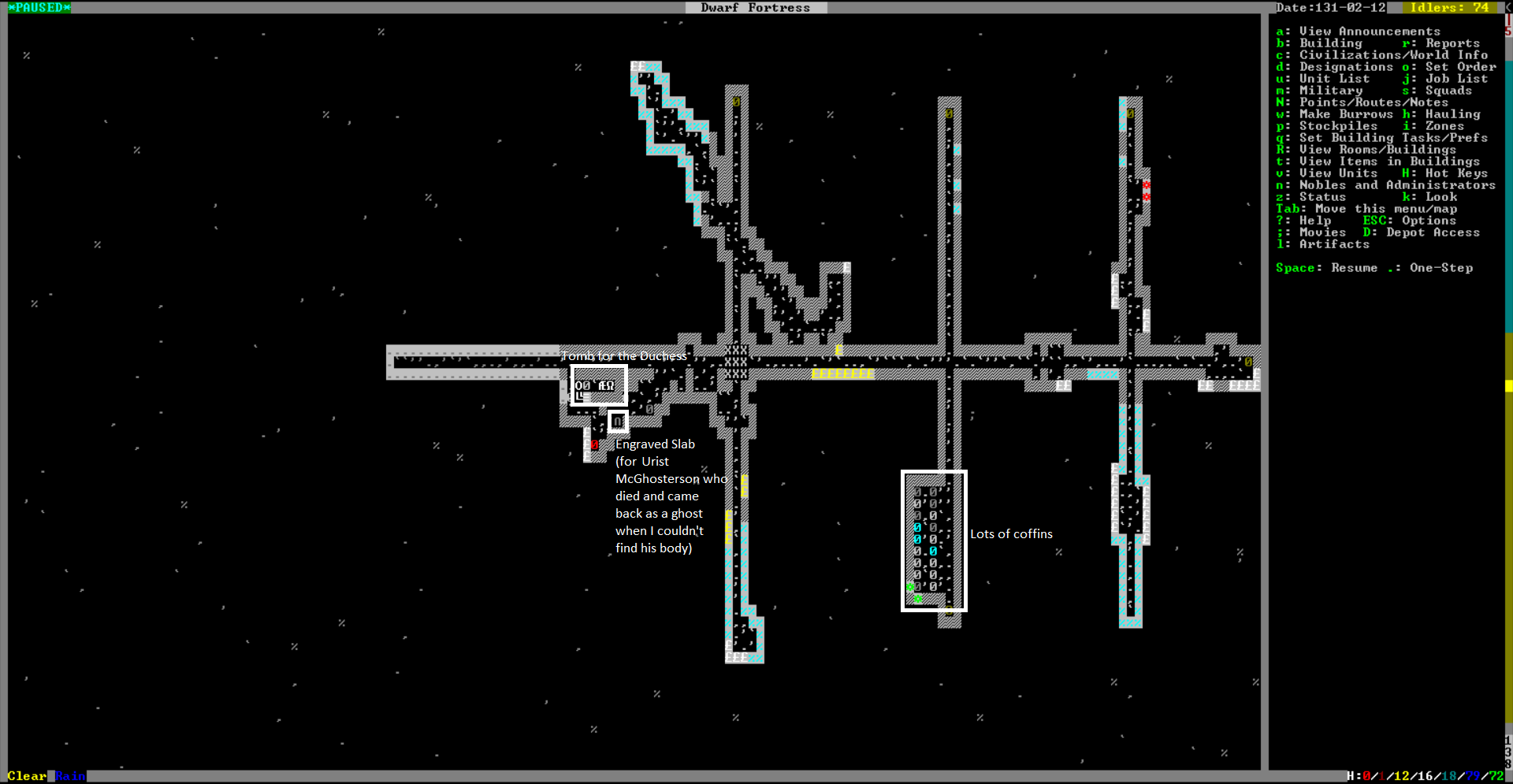Open View Announcements menu entry
Viewport: 1513px width, 784px height.
pos(1358,32)
